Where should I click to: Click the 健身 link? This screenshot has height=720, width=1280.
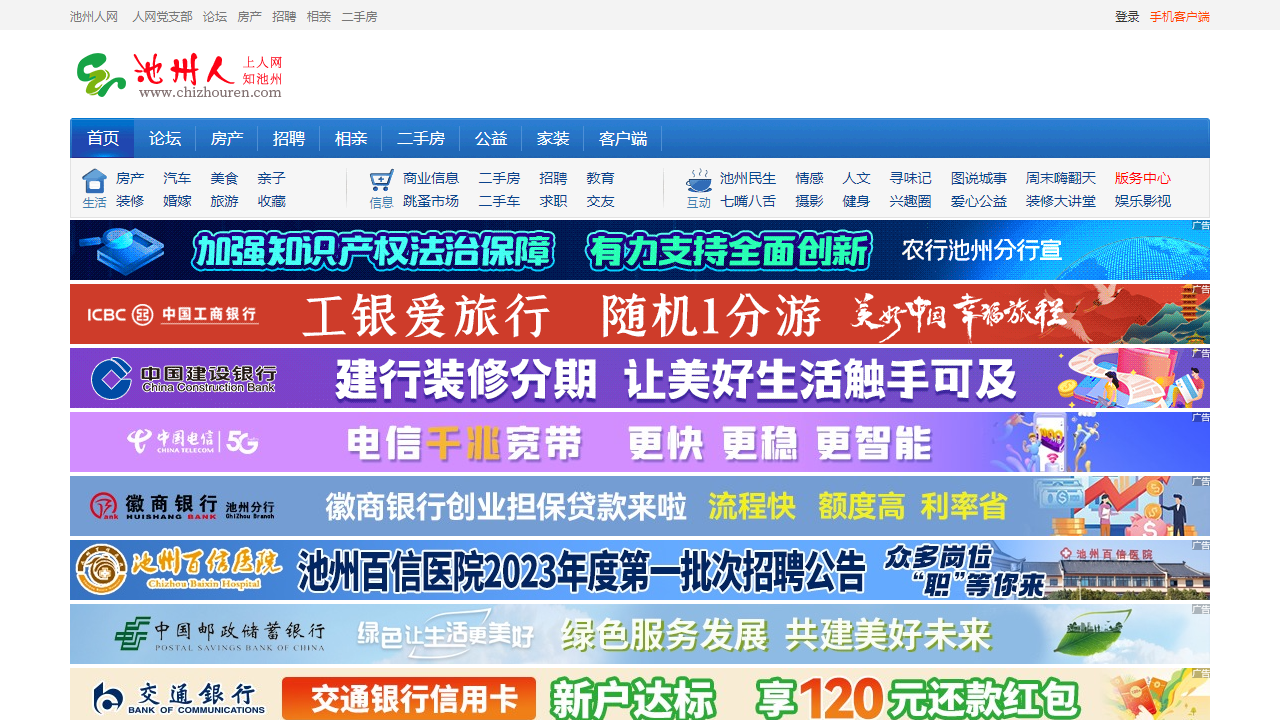[x=856, y=201]
